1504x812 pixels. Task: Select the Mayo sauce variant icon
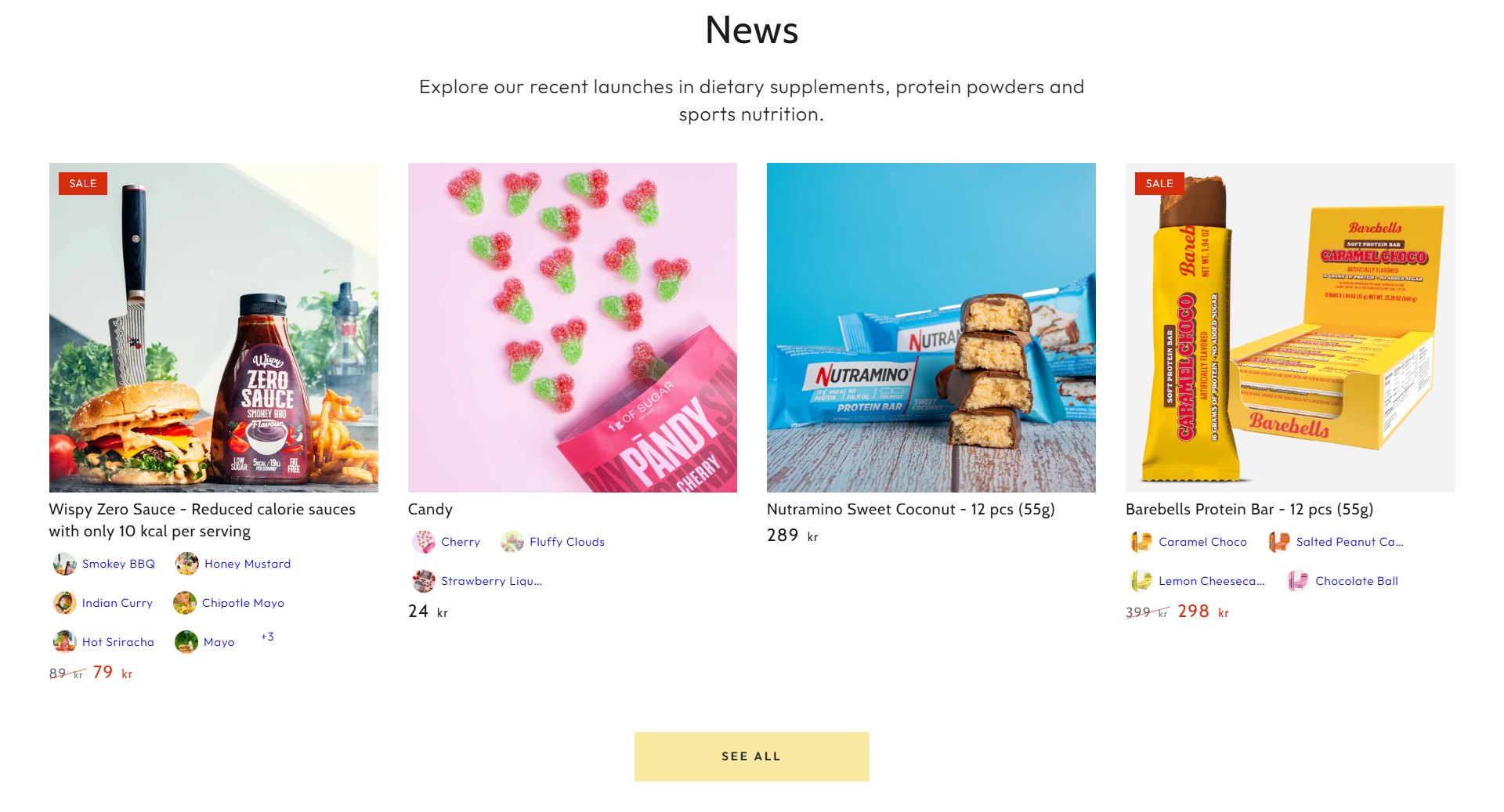186,642
